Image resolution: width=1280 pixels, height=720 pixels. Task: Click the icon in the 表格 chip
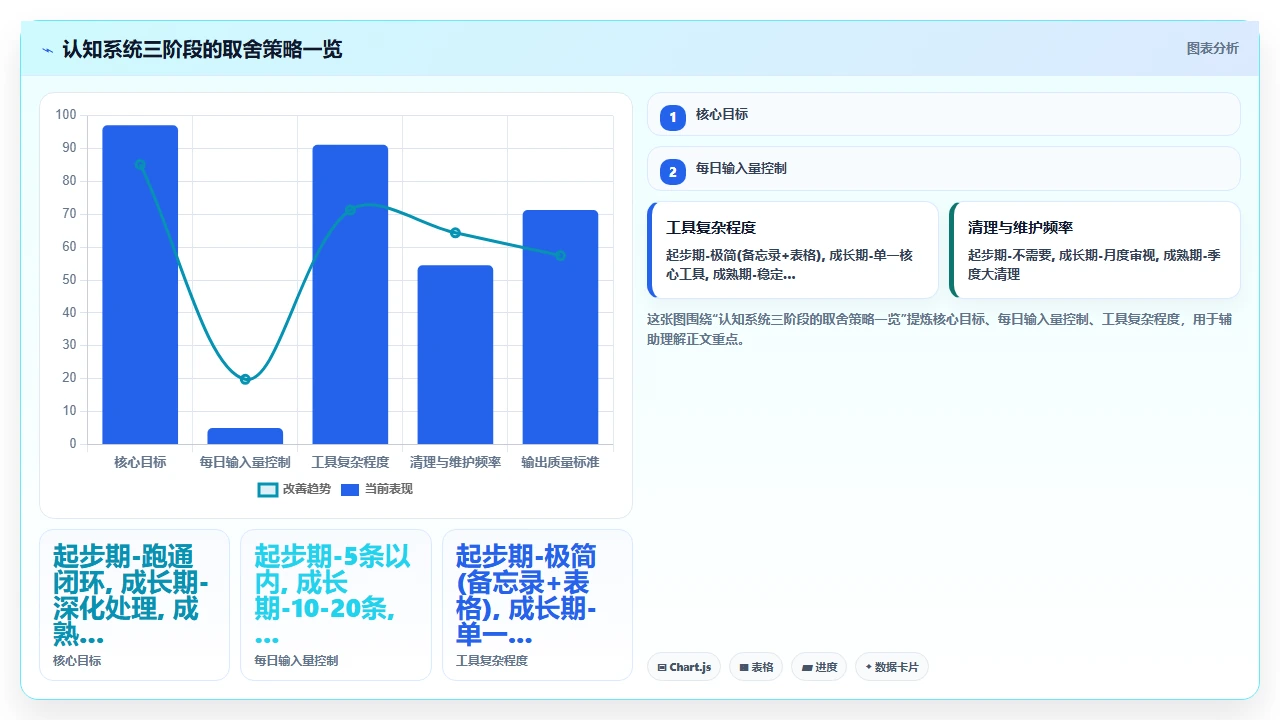[744, 668]
